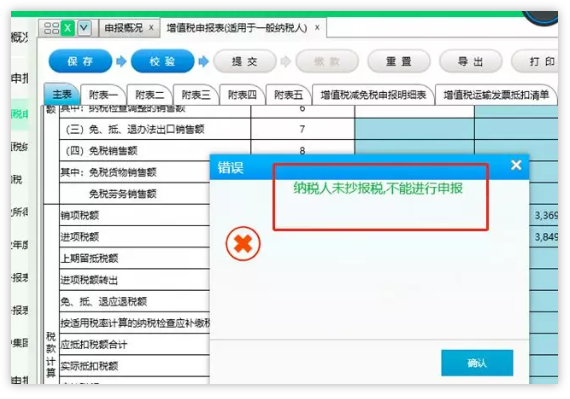
Task: Click the grid view icon in tab bar
Action: point(52,28)
